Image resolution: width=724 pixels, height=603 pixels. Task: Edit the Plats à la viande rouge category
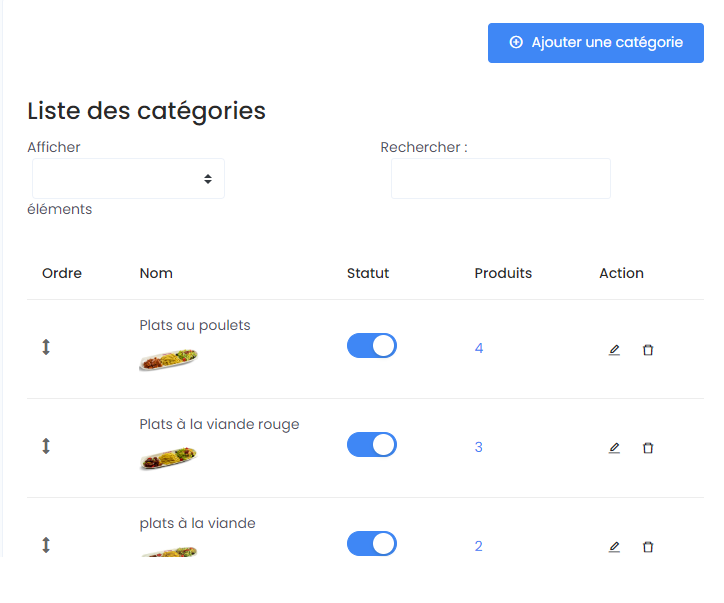614,448
